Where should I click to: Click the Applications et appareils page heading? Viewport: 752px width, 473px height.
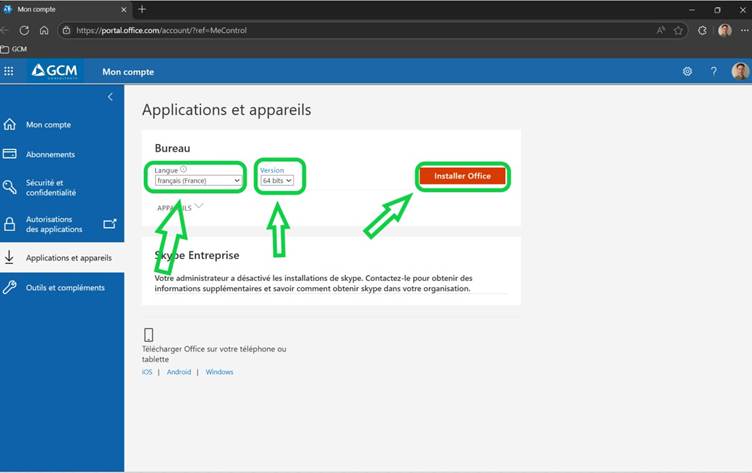point(226,110)
